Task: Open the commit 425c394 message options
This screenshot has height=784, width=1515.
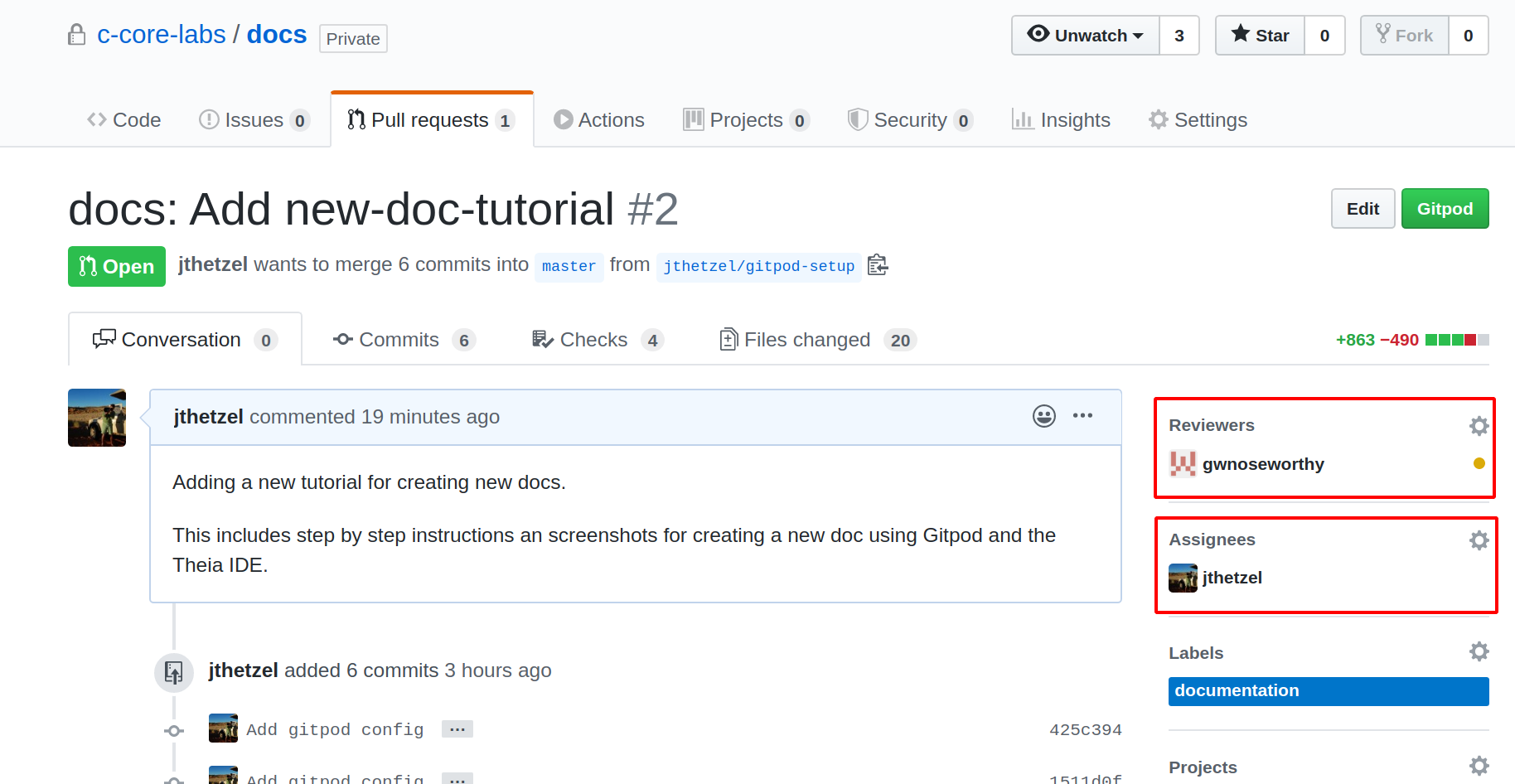Action: tap(457, 728)
